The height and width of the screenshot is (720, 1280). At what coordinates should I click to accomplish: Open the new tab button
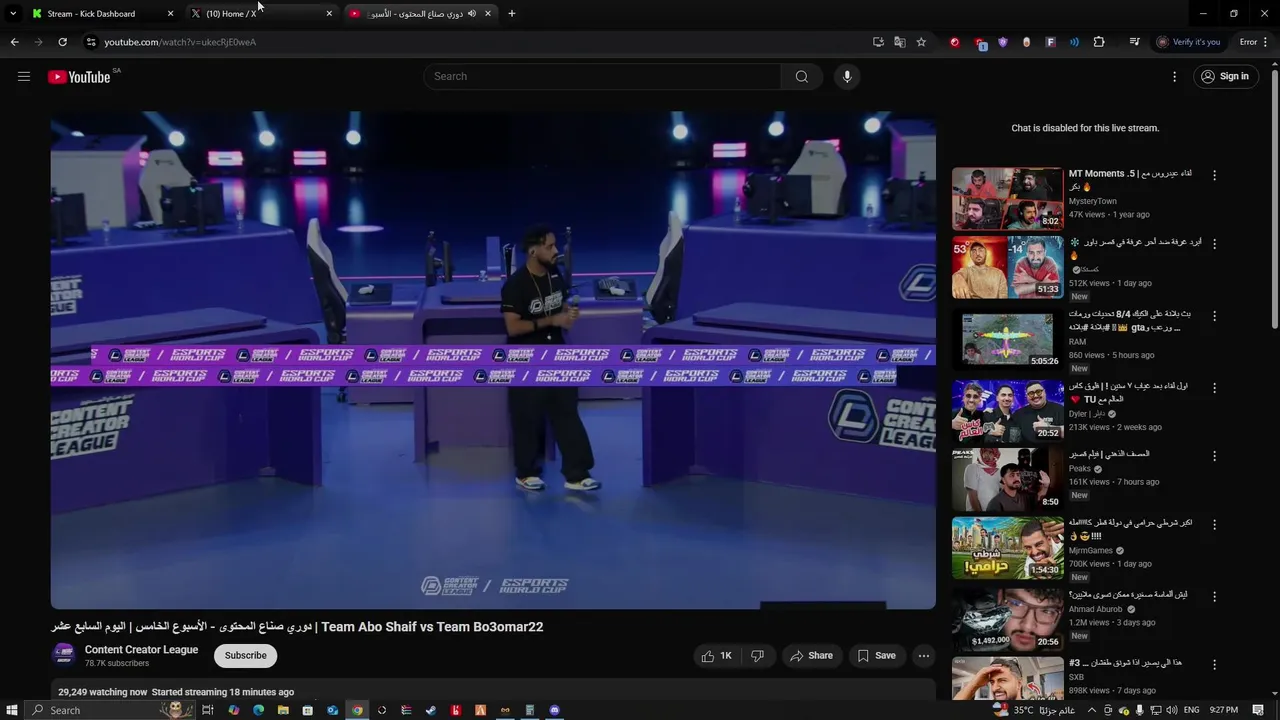[511, 13]
